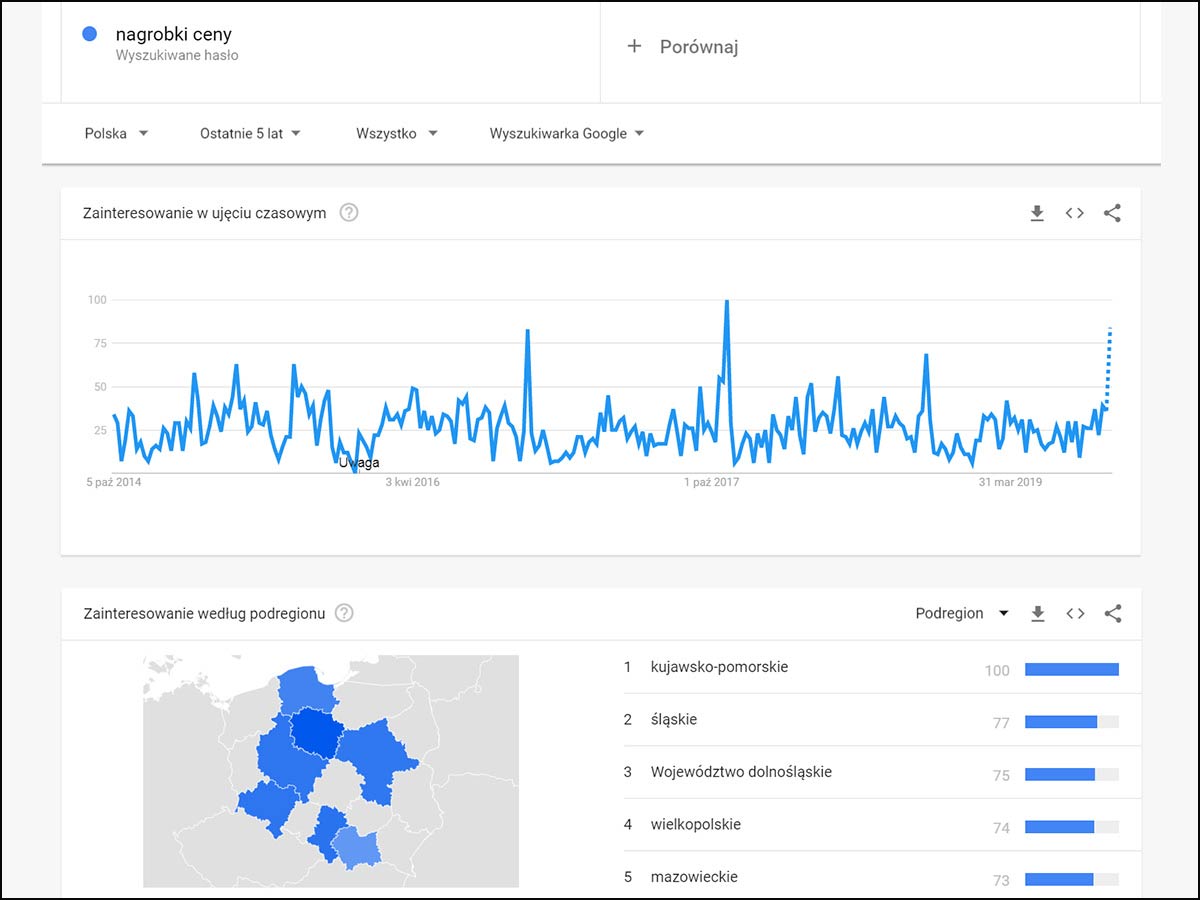Image resolution: width=1200 pixels, height=900 pixels.
Task: Click the highest peak on the trend line
Action: click(726, 301)
